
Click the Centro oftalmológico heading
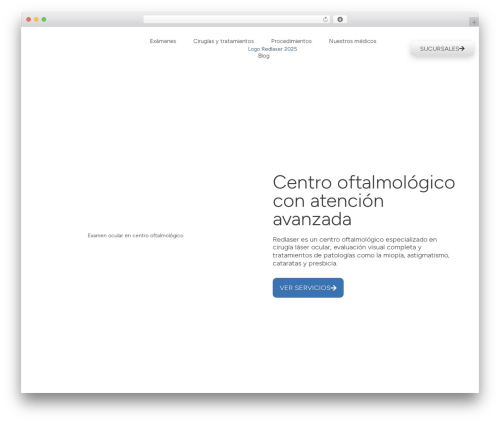[364, 201]
